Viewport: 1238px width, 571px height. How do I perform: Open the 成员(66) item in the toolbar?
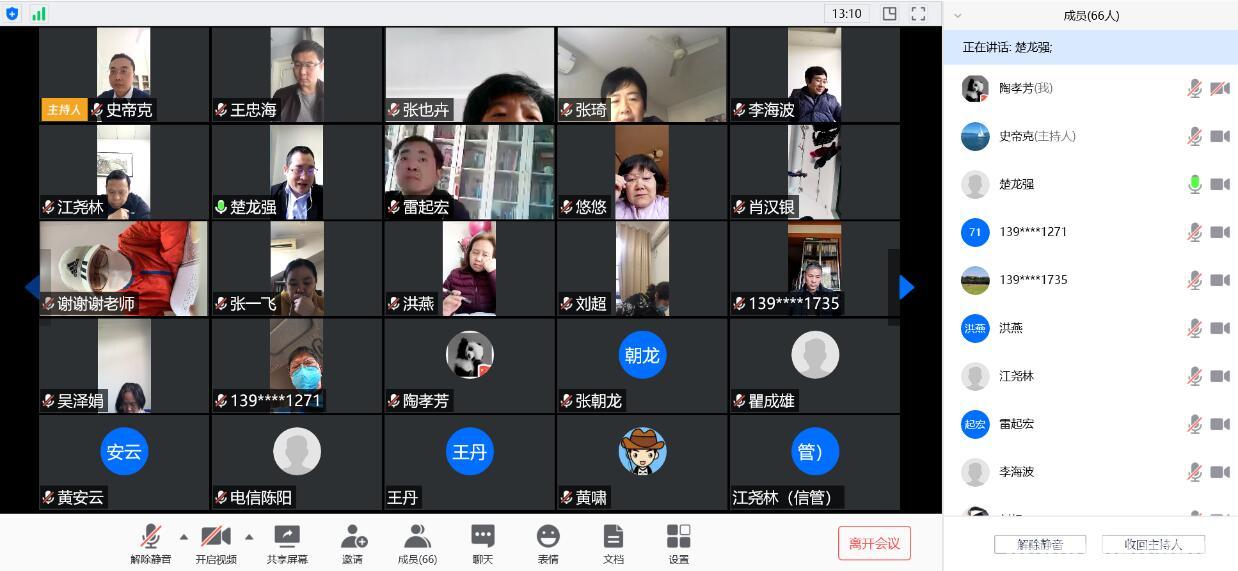click(x=417, y=537)
